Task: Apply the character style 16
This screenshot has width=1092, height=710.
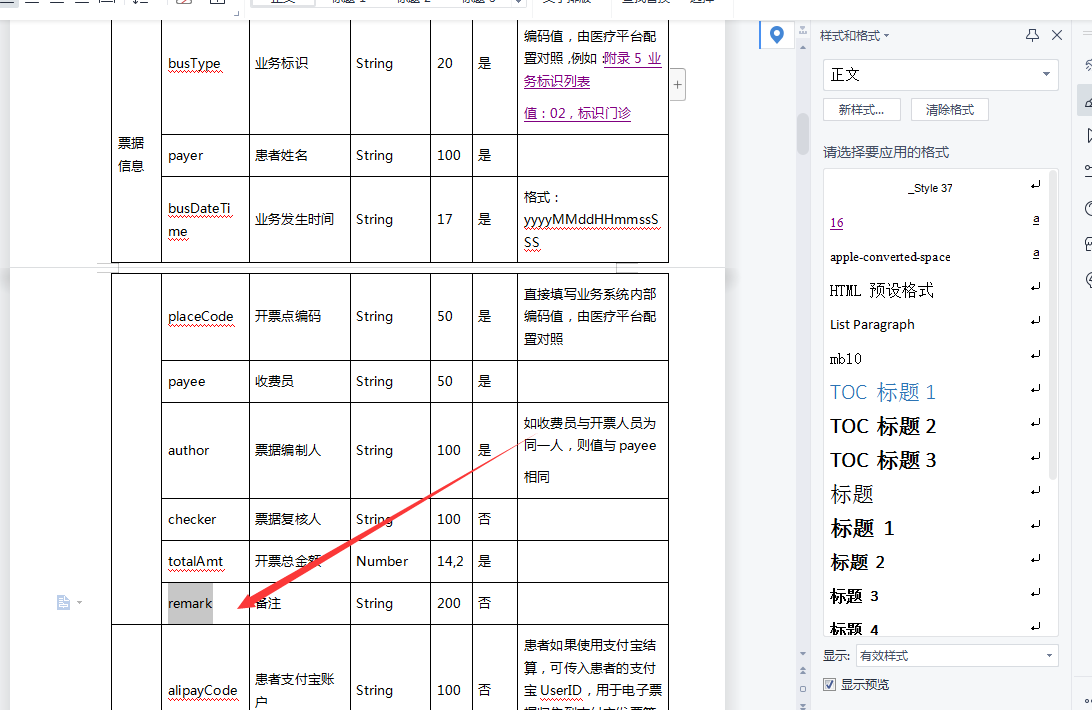Action: pos(935,222)
